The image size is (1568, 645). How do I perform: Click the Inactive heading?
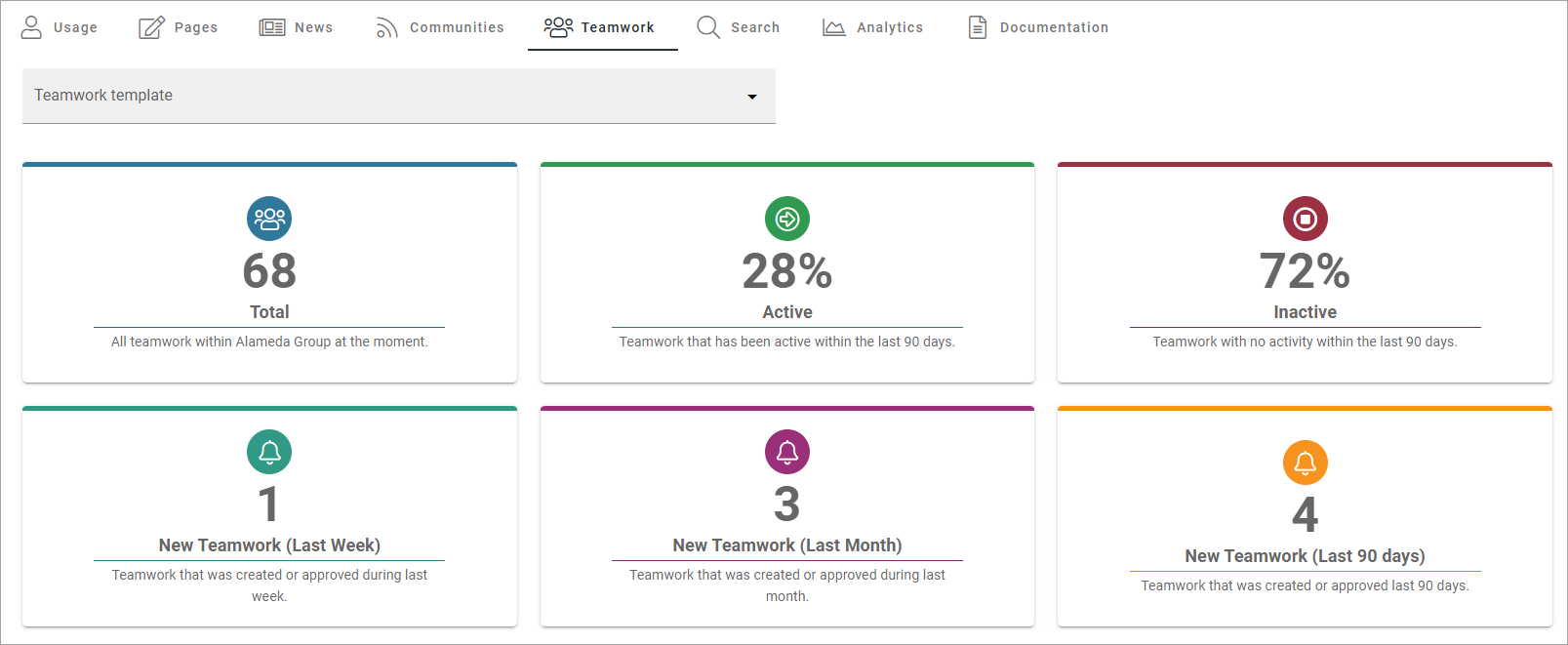[x=1306, y=312]
